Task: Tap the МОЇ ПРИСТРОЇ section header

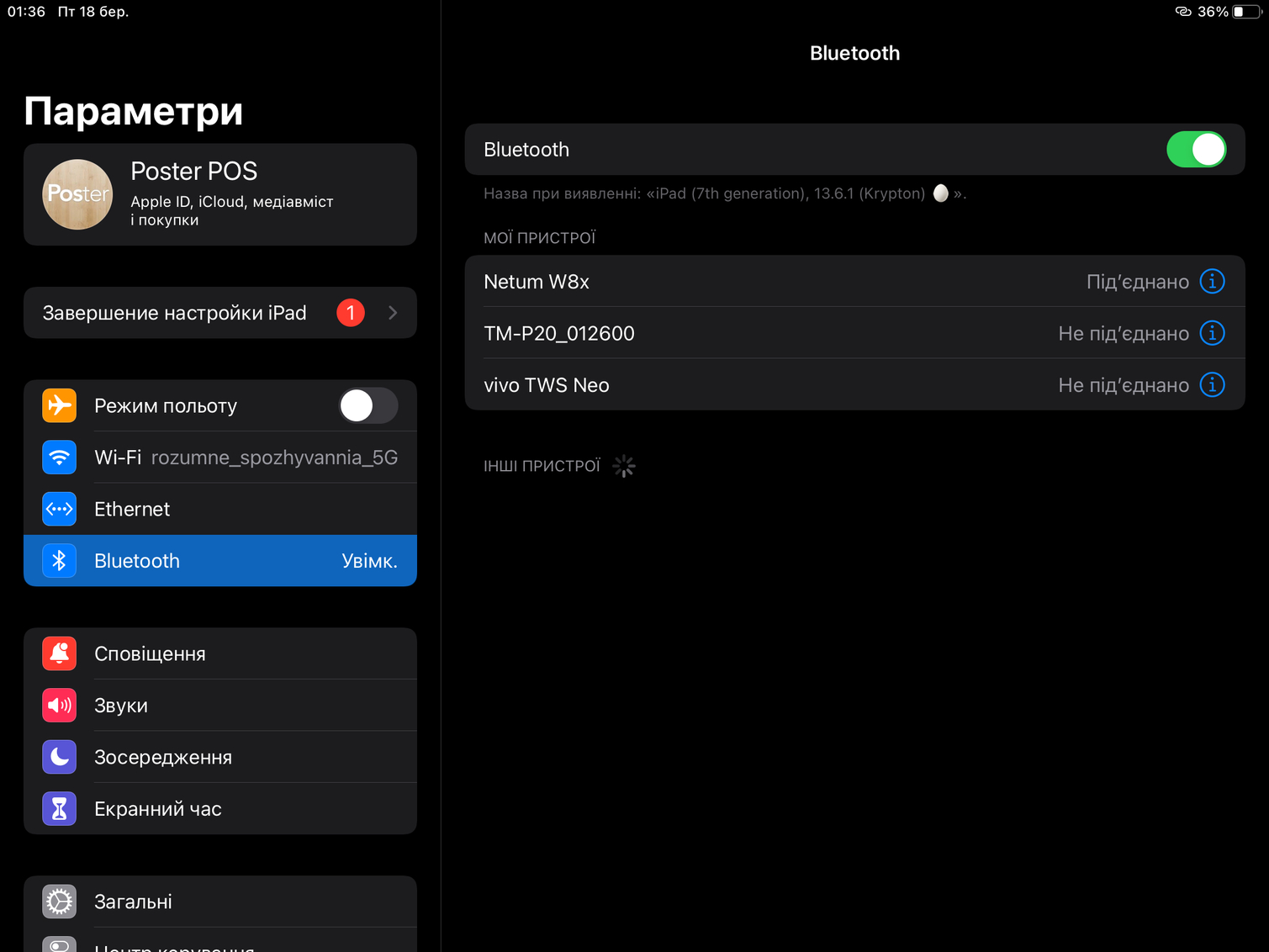Action: pyautogui.click(x=540, y=238)
